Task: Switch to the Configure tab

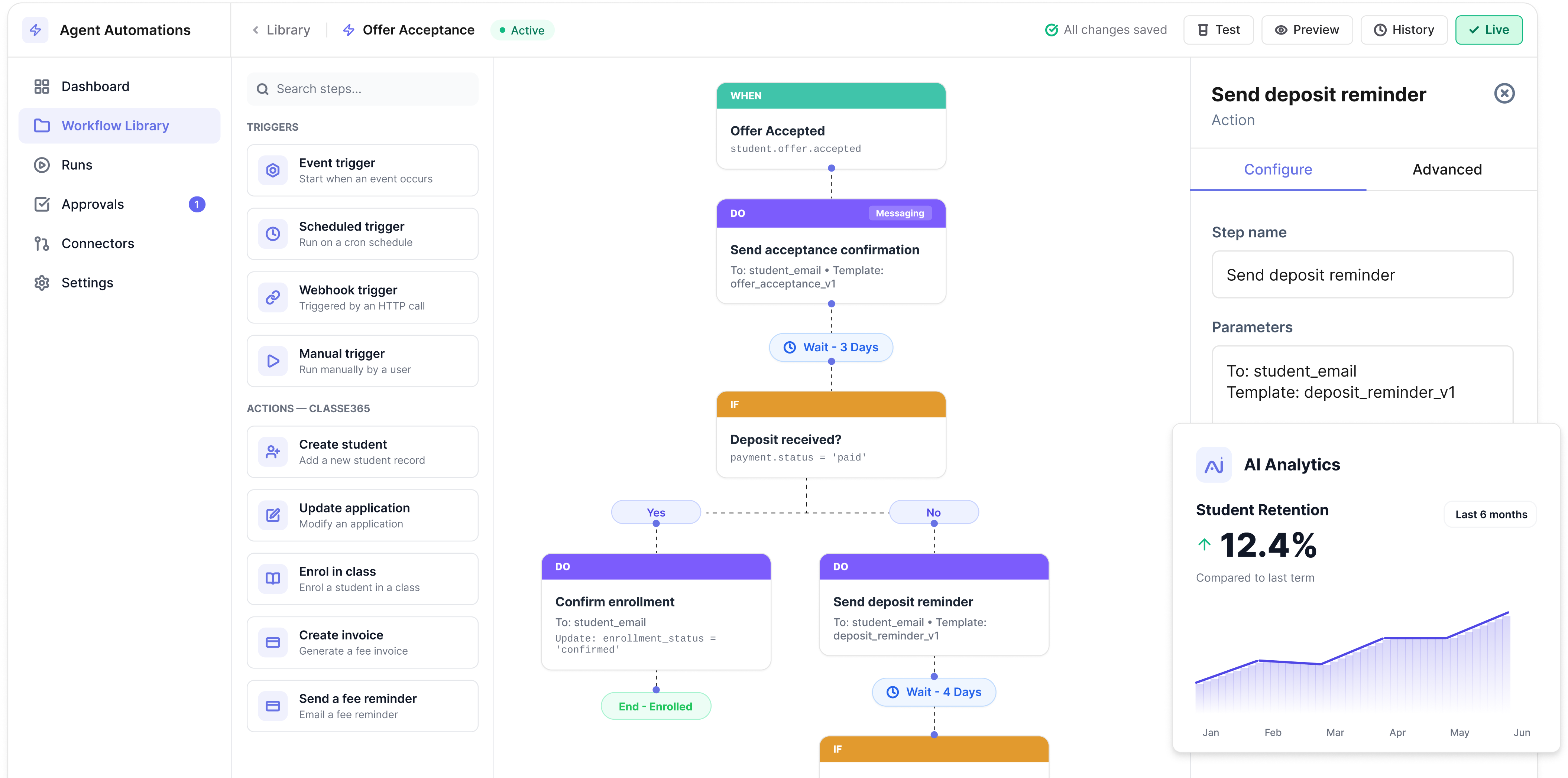Action: click(x=1278, y=170)
